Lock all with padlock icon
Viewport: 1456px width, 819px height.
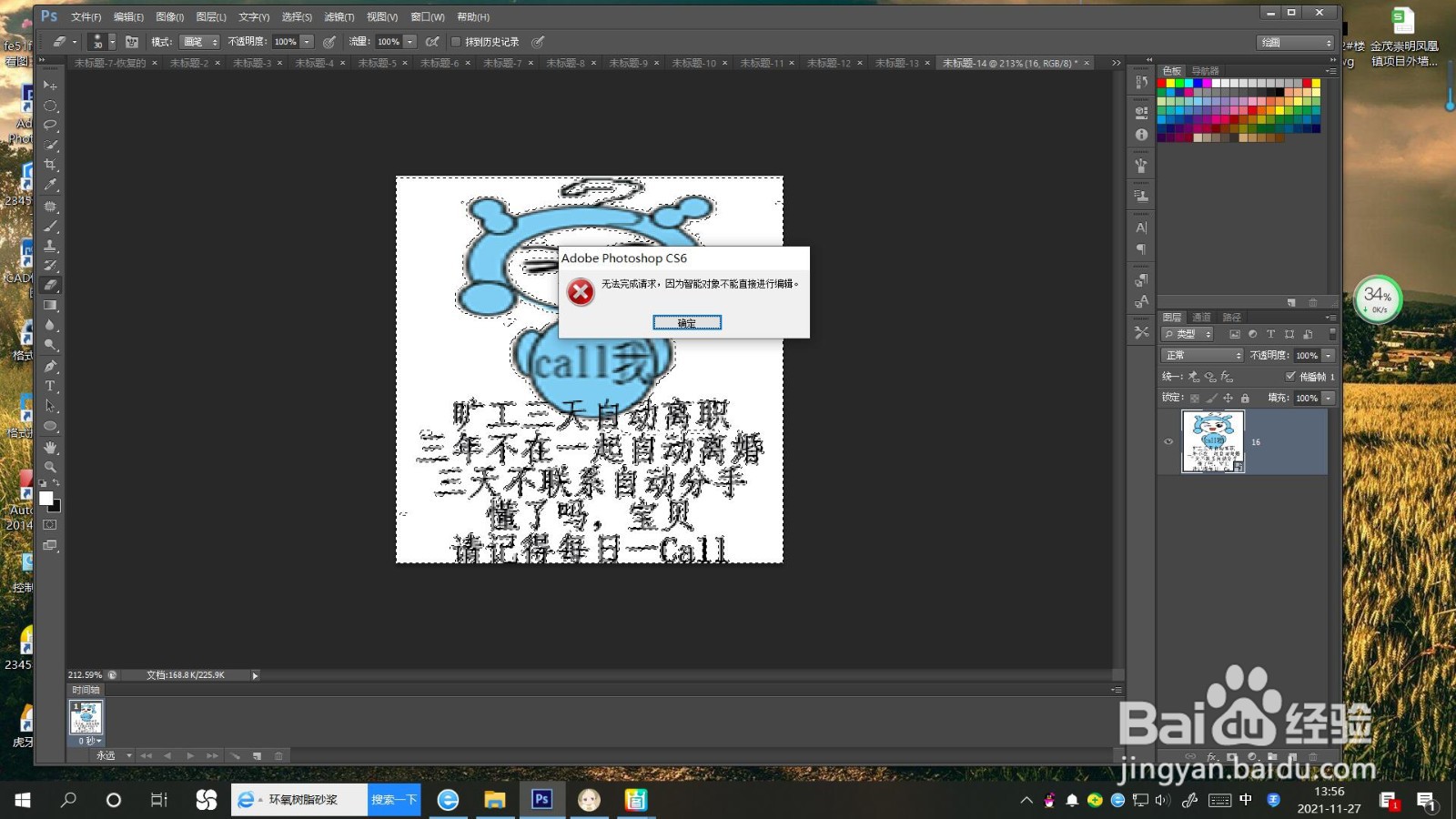1245,399
